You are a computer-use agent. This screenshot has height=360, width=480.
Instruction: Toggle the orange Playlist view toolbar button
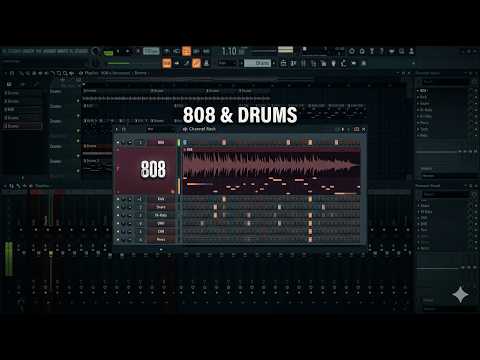click(x=167, y=63)
